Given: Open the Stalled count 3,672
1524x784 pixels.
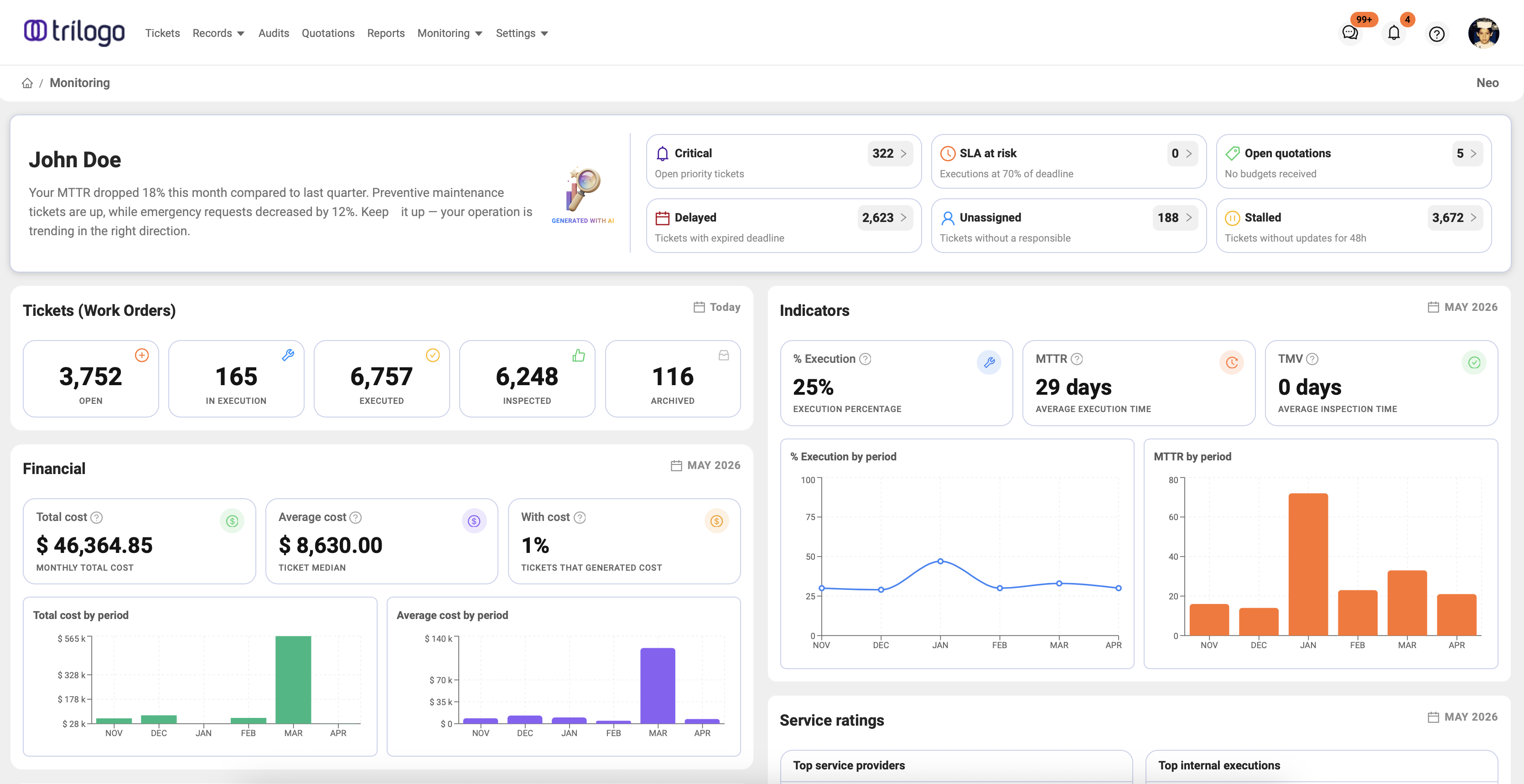Looking at the screenshot, I should tap(1455, 217).
